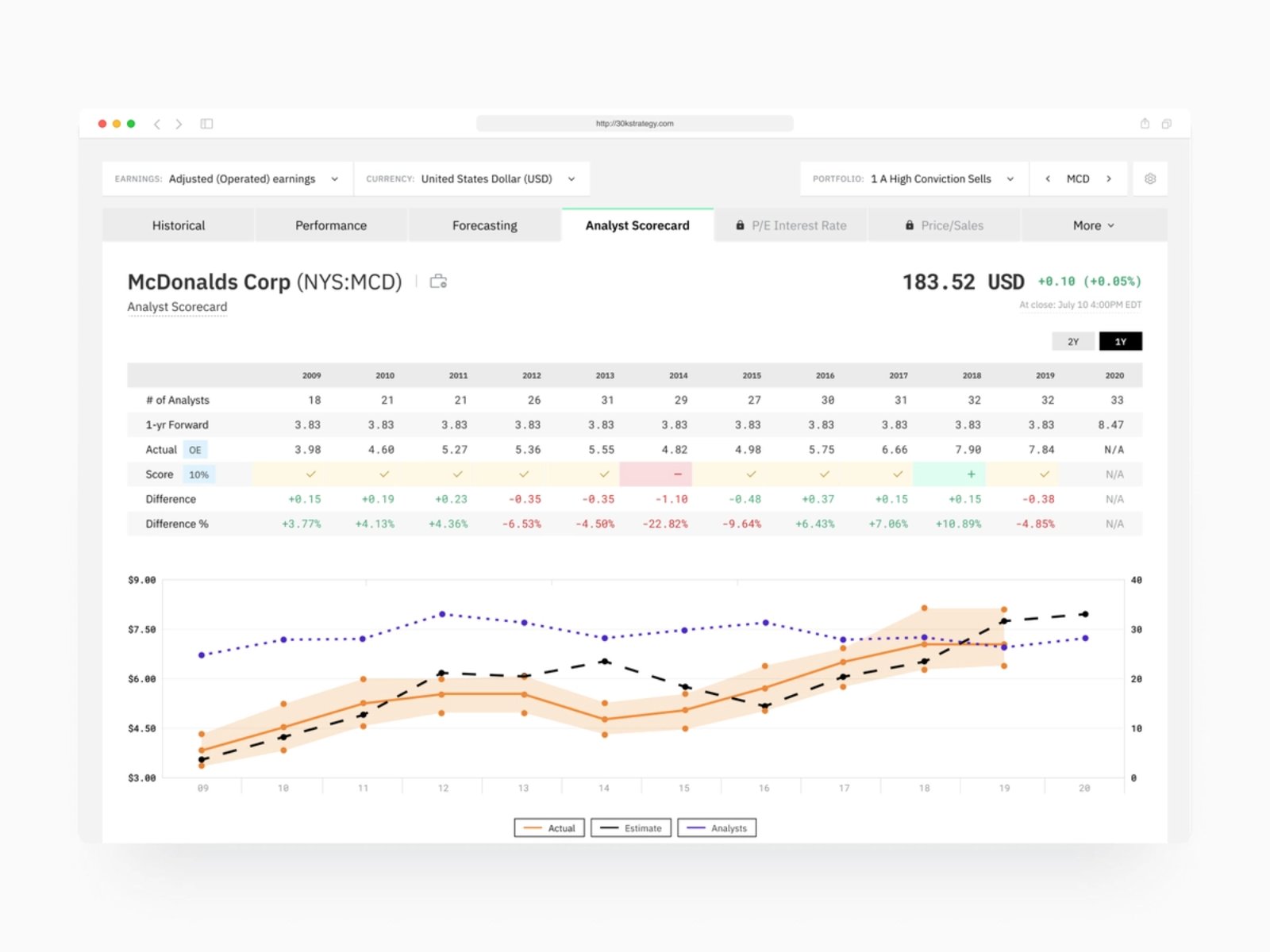Click the # of Analysts row label
Screen dimensions: 1270x952
178,401
